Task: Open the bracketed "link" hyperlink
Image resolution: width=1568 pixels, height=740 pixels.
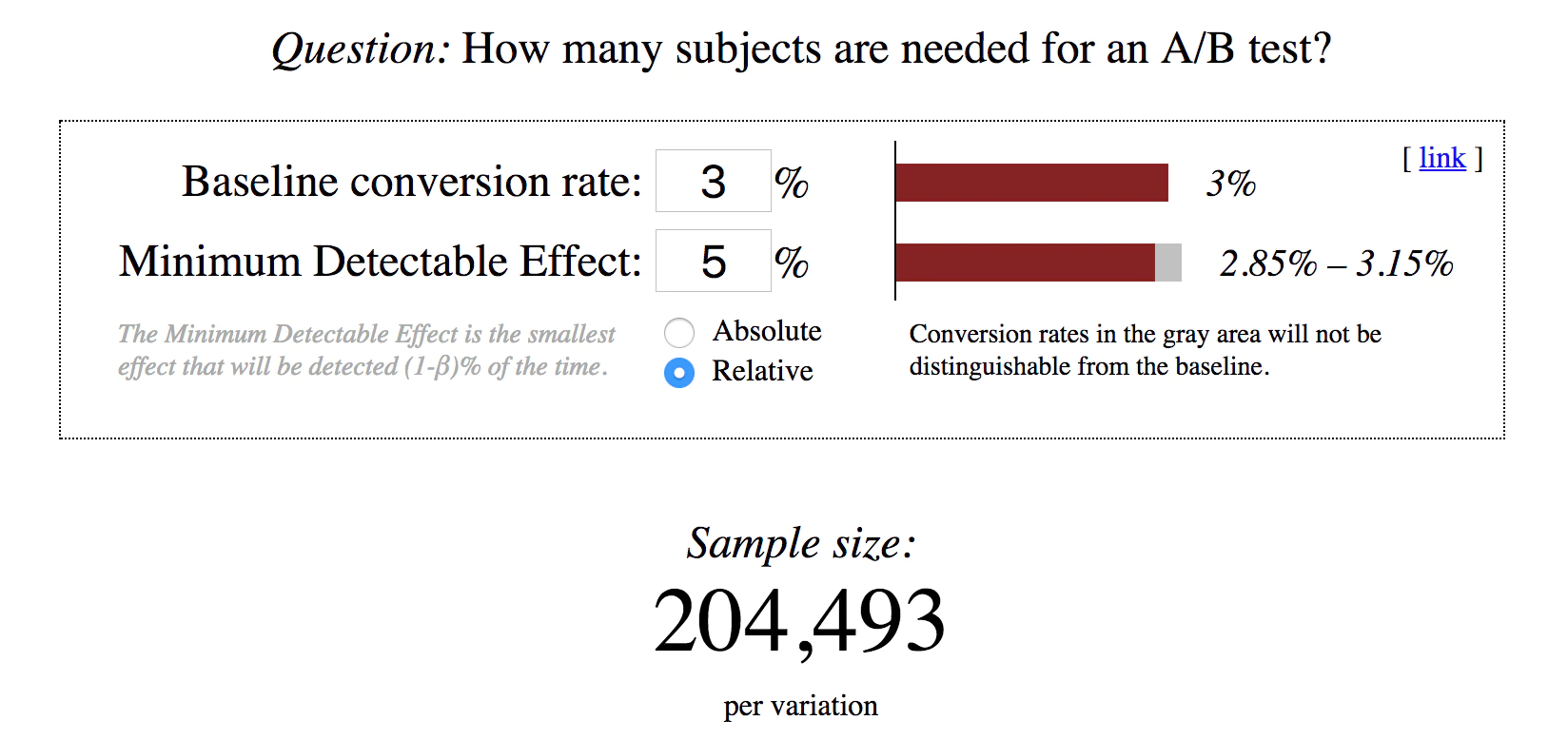Action: [x=1441, y=158]
